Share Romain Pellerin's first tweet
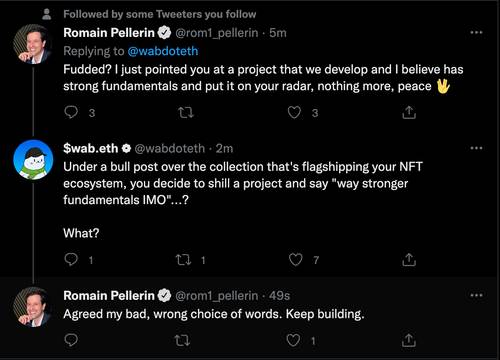Image resolution: width=500 pixels, height=360 pixels. (x=409, y=113)
